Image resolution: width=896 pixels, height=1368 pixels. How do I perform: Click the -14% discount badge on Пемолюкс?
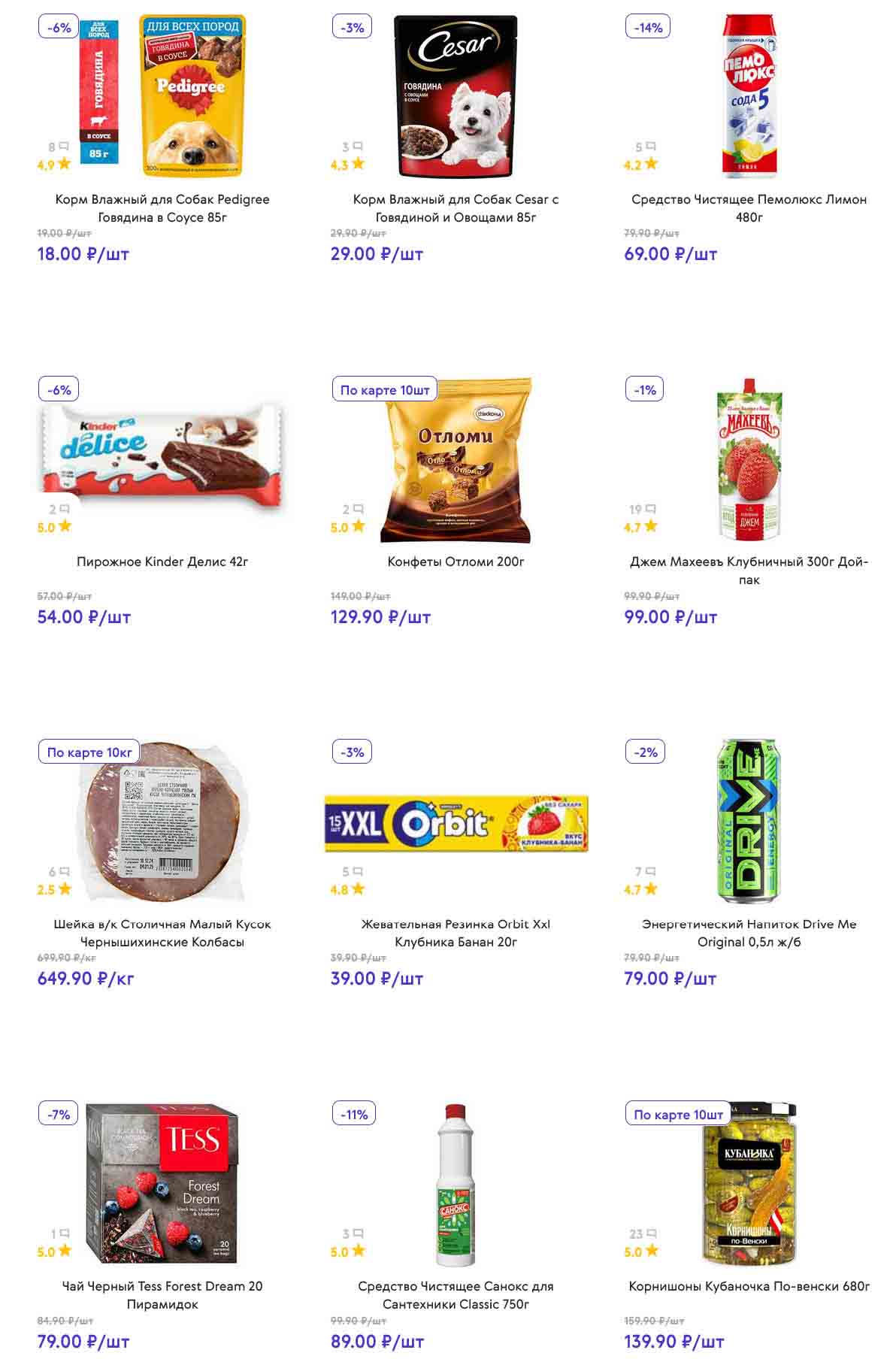(x=648, y=28)
